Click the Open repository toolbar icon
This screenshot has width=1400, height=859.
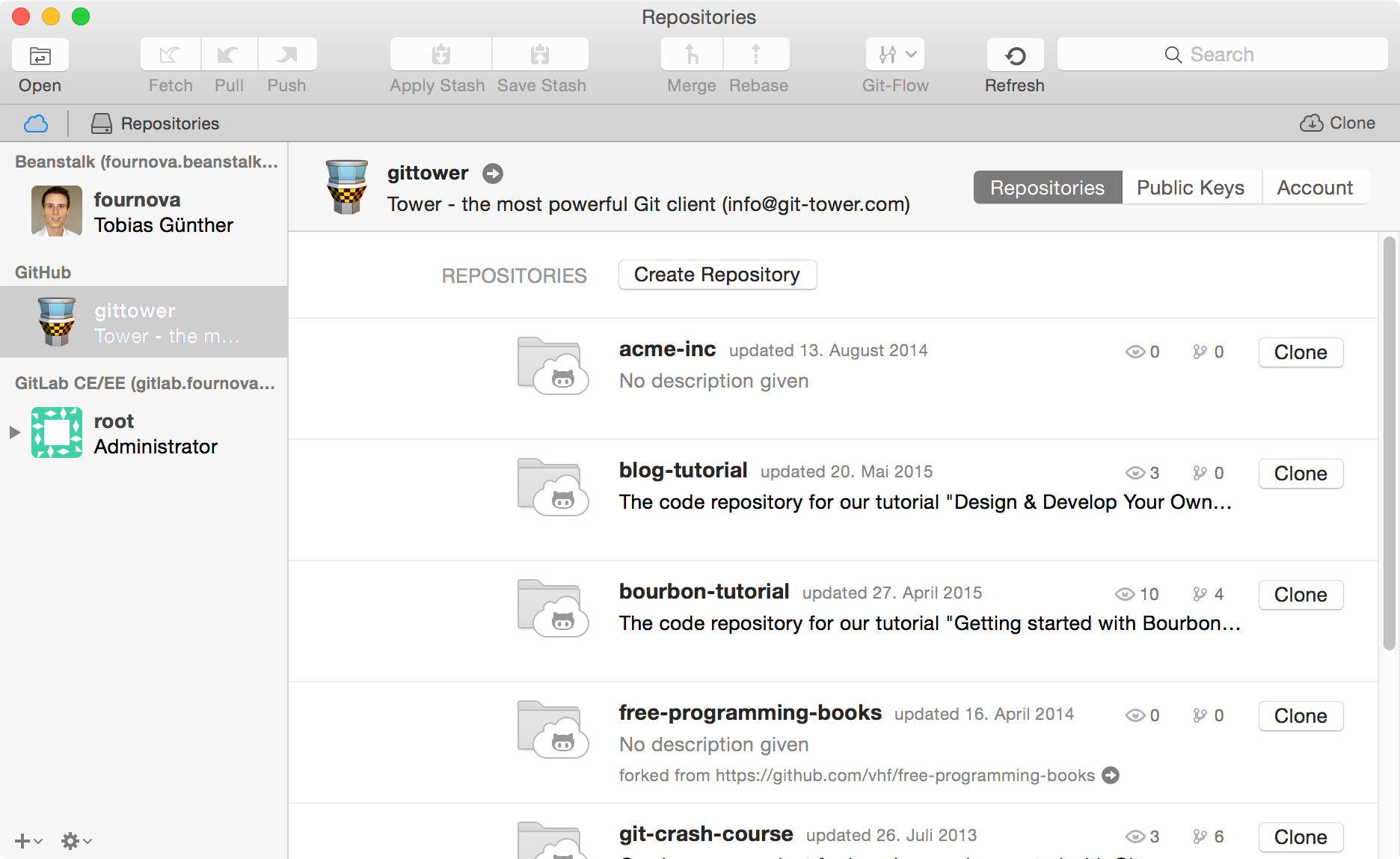(x=40, y=55)
